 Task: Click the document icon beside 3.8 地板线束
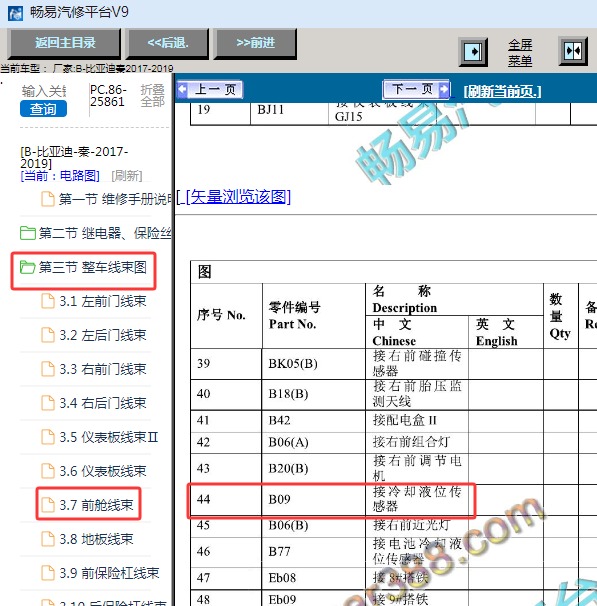pyautogui.click(x=48, y=539)
